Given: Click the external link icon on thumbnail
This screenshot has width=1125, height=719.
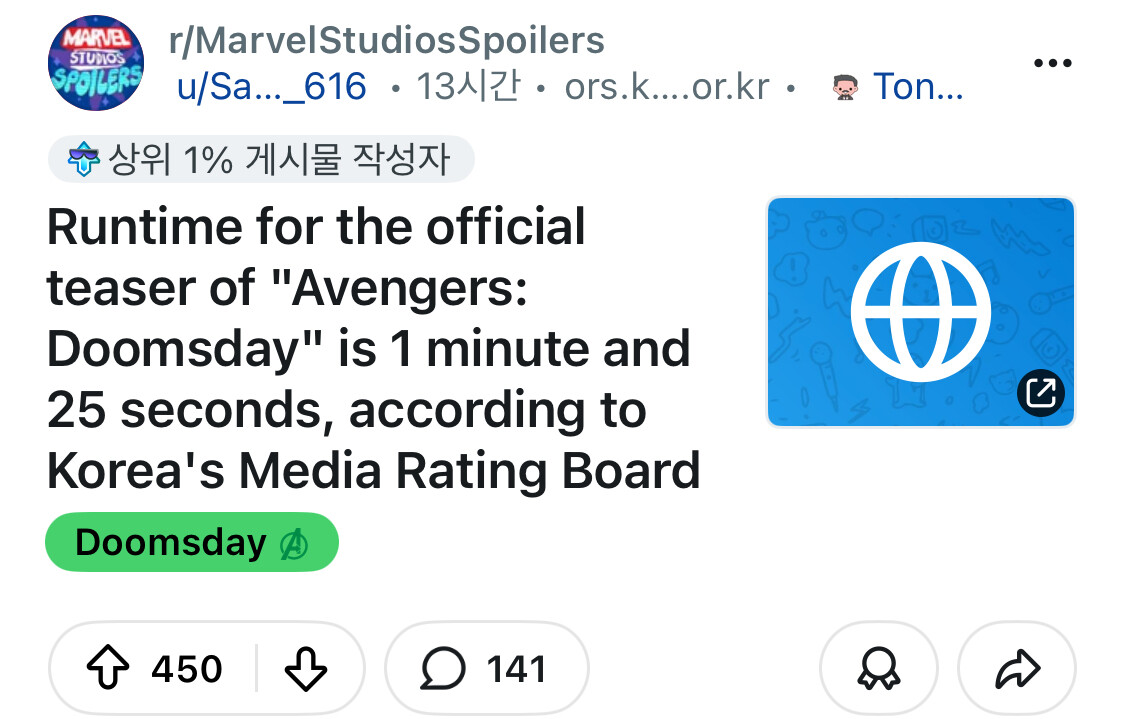Looking at the screenshot, I should (x=1041, y=393).
